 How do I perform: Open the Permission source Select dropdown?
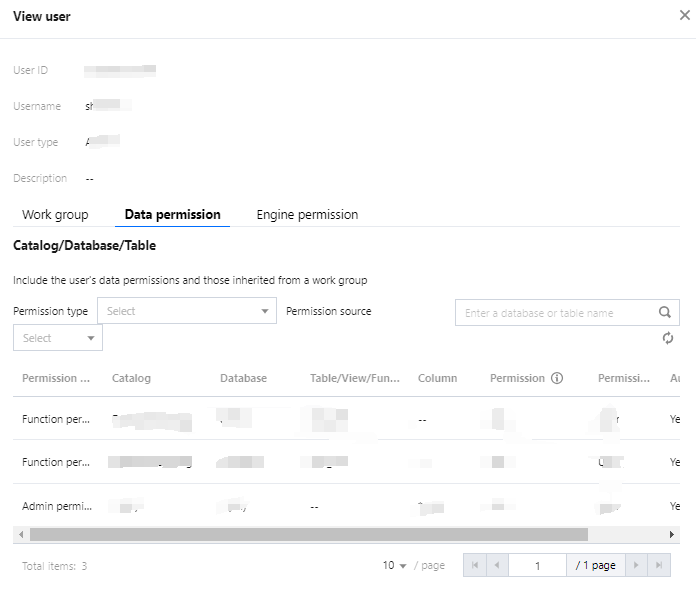(x=58, y=338)
